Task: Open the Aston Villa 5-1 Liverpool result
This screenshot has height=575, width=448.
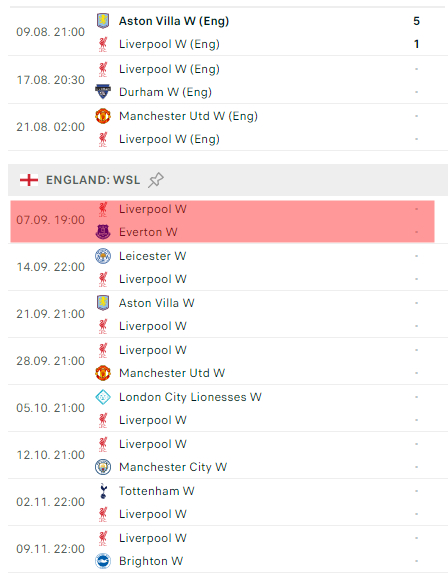Action: point(228,32)
